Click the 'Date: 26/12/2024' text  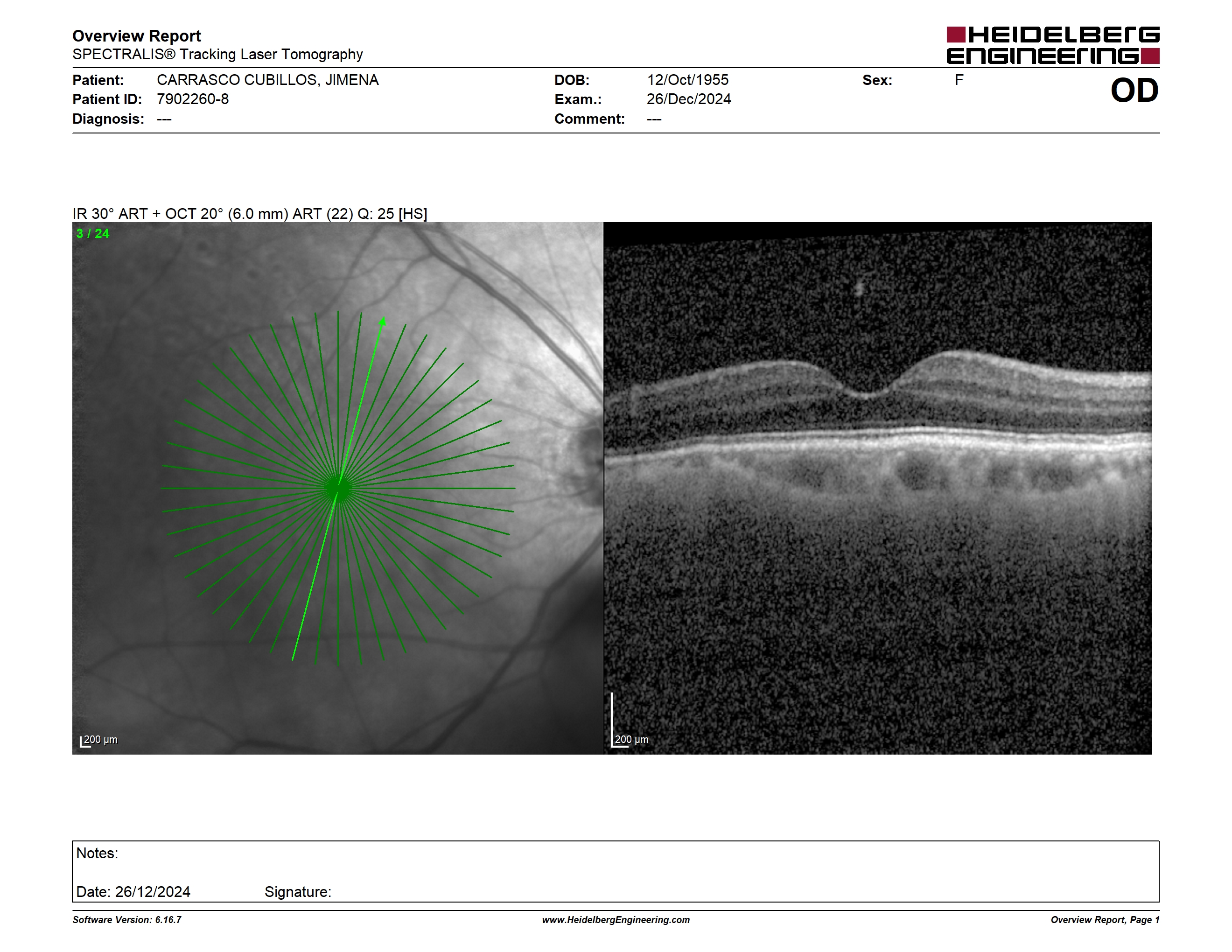(133, 892)
